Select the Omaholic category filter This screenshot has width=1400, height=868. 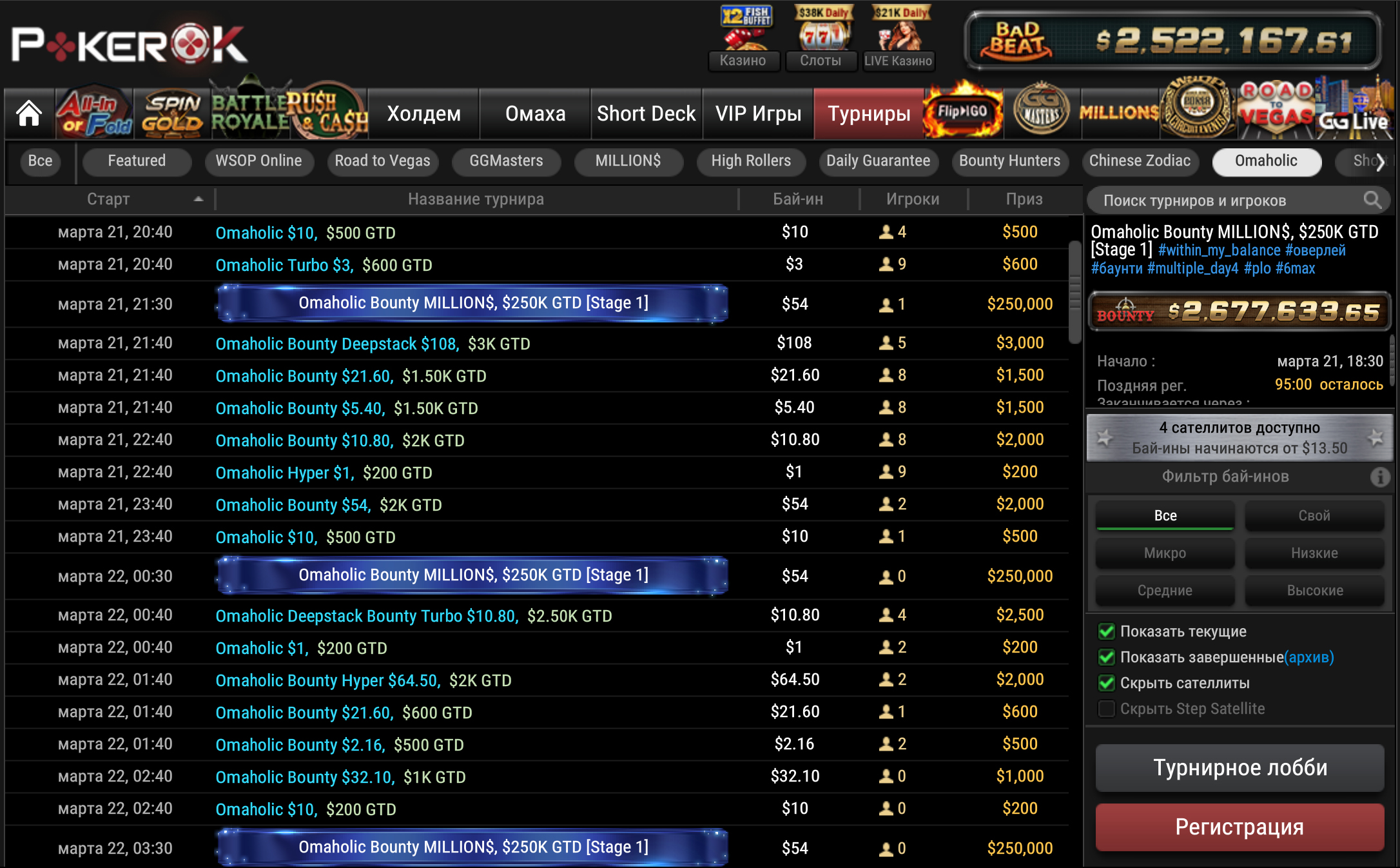[x=1266, y=161]
